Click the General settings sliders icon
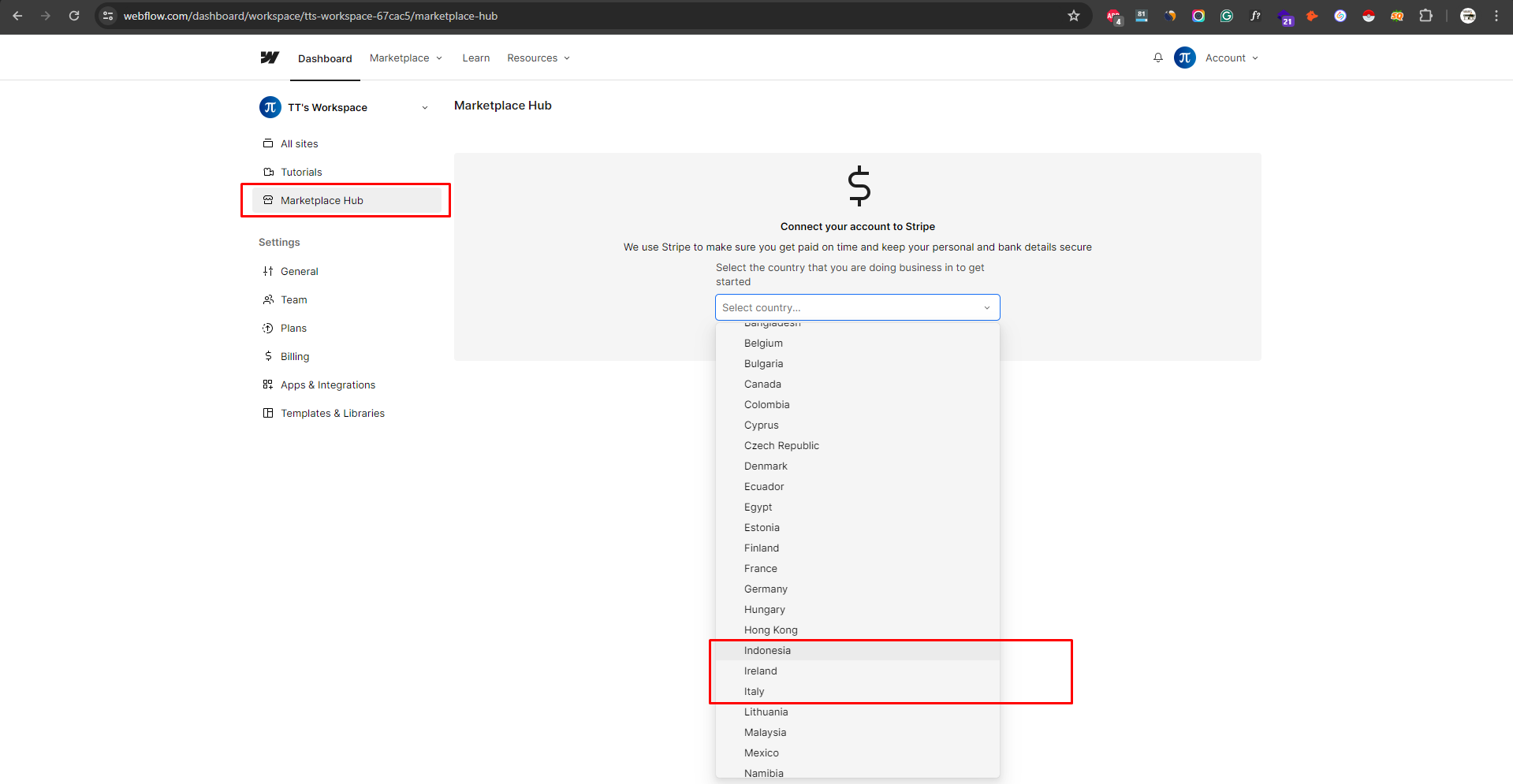 (268, 271)
